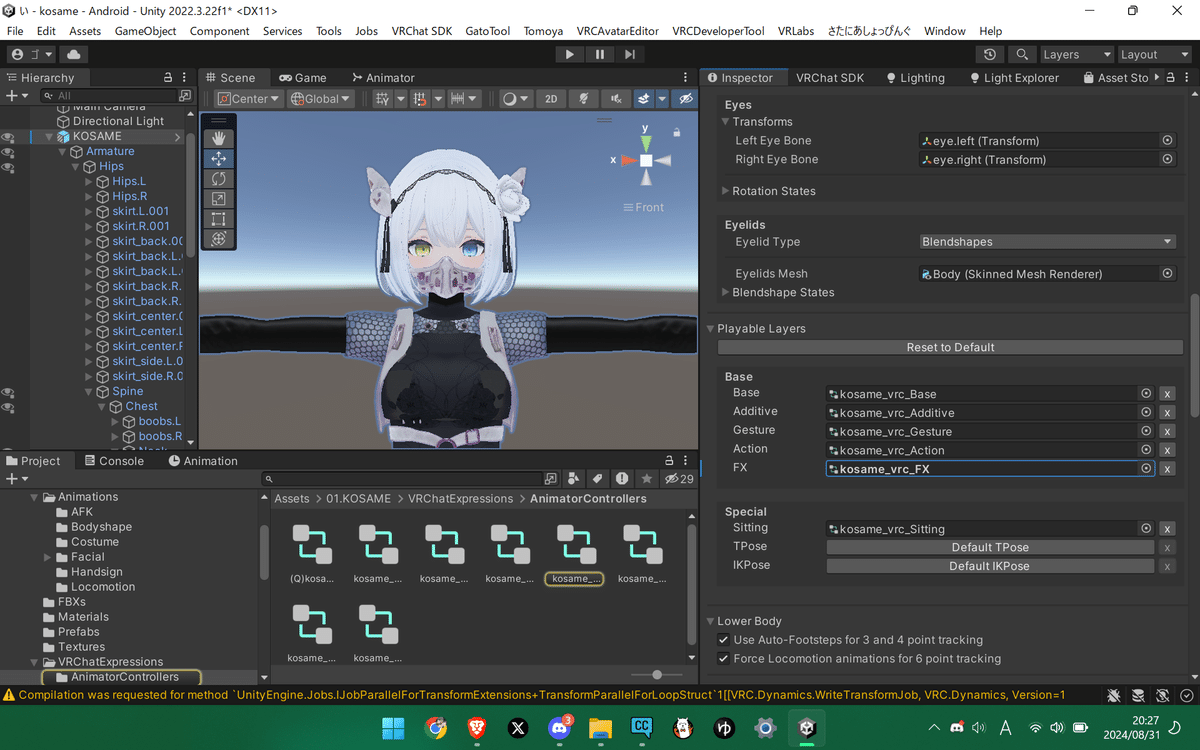
Task: Open the Eyelid Type Blendshapes dropdown
Action: pyautogui.click(x=1048, y=242)
